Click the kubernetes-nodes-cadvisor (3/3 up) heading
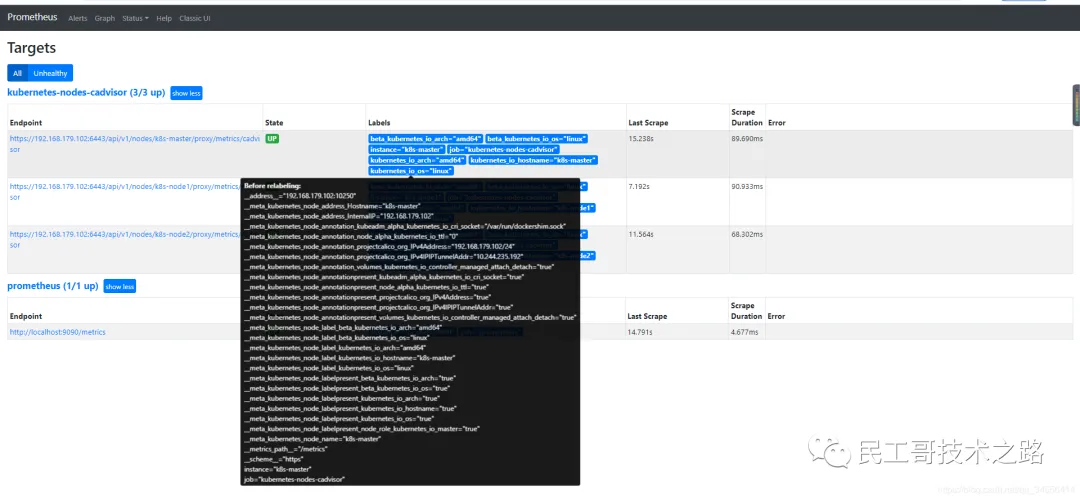Viewport: 1080px width, 500px height. point(86,92)
